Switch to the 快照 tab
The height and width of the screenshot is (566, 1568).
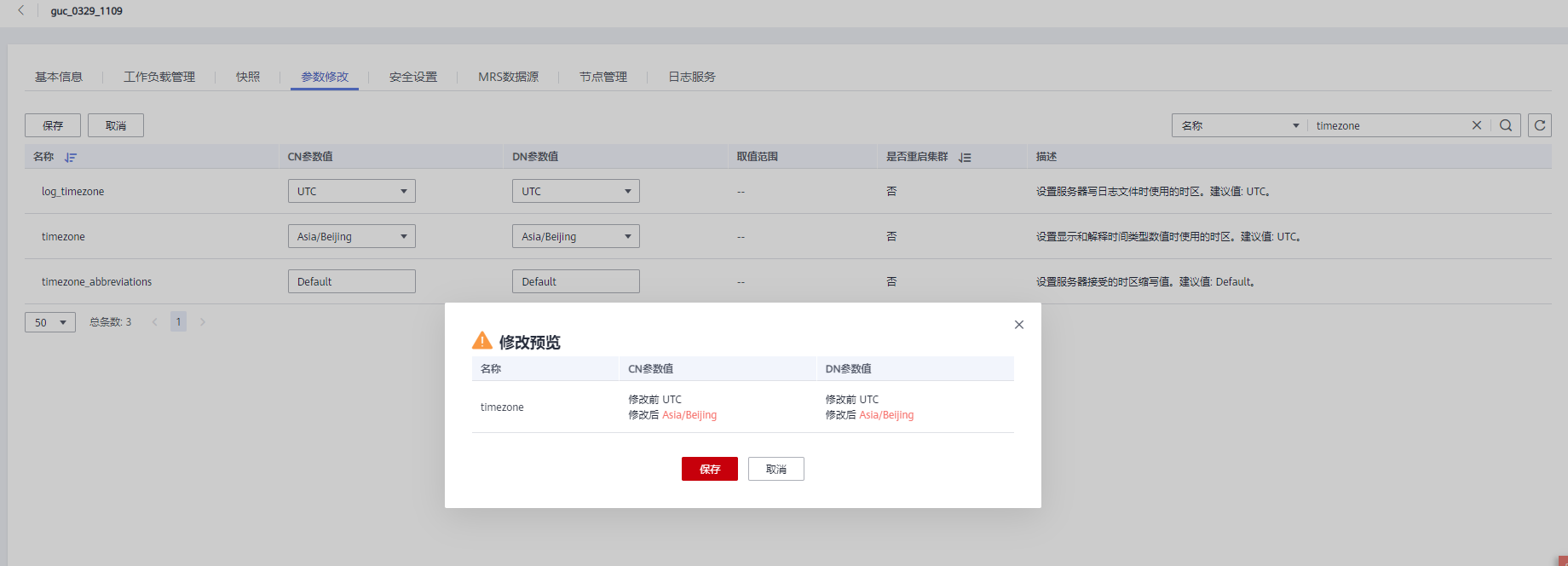248,77
